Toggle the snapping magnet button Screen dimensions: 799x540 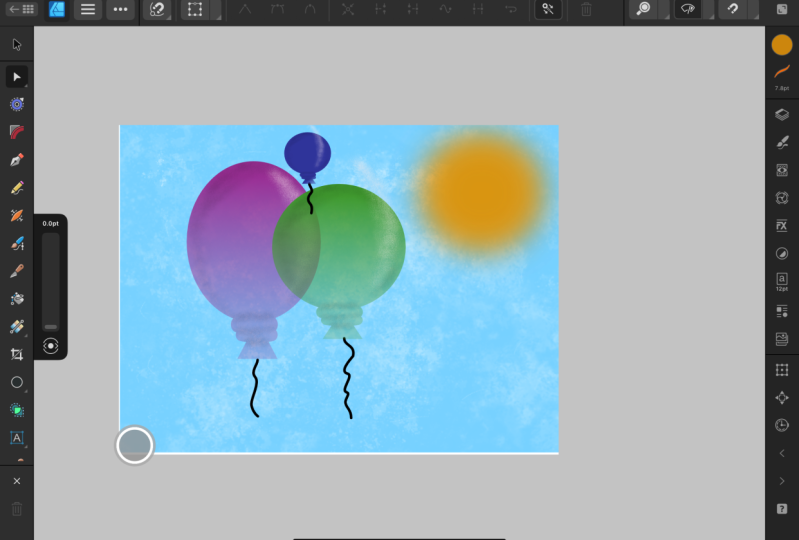coord(733,9)
